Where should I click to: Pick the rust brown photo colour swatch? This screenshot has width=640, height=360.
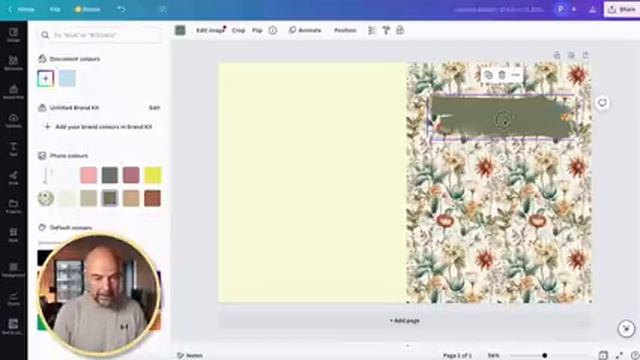(x=153, y=198)
